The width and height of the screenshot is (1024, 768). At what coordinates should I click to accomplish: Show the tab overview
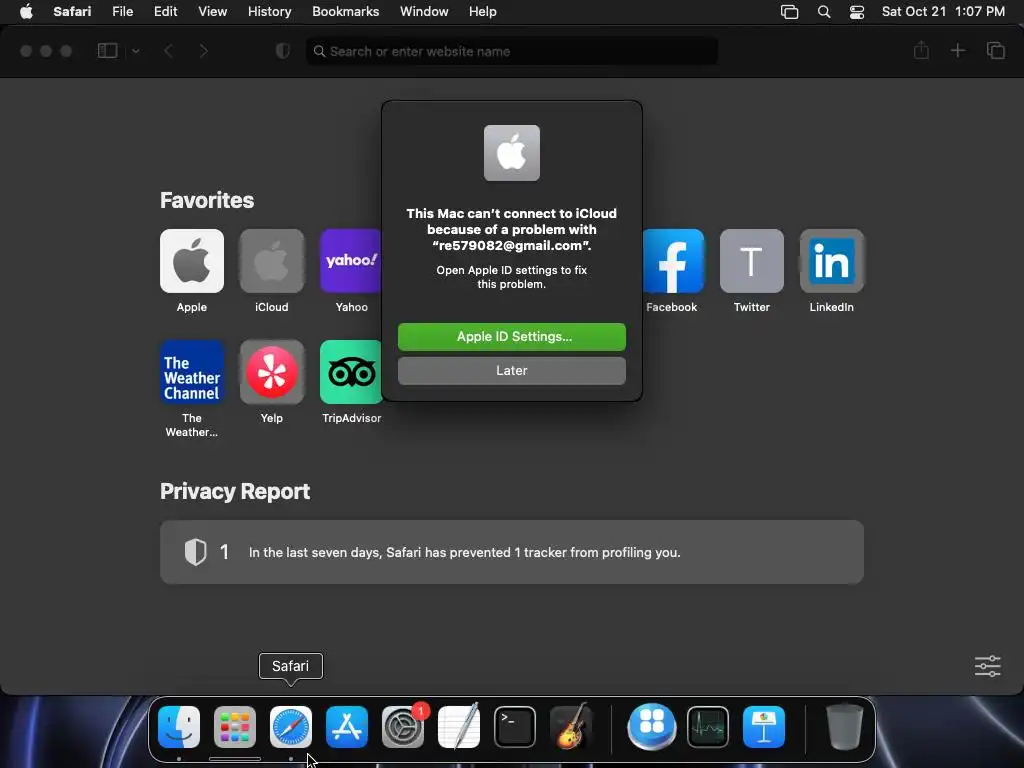pos(995,50)
